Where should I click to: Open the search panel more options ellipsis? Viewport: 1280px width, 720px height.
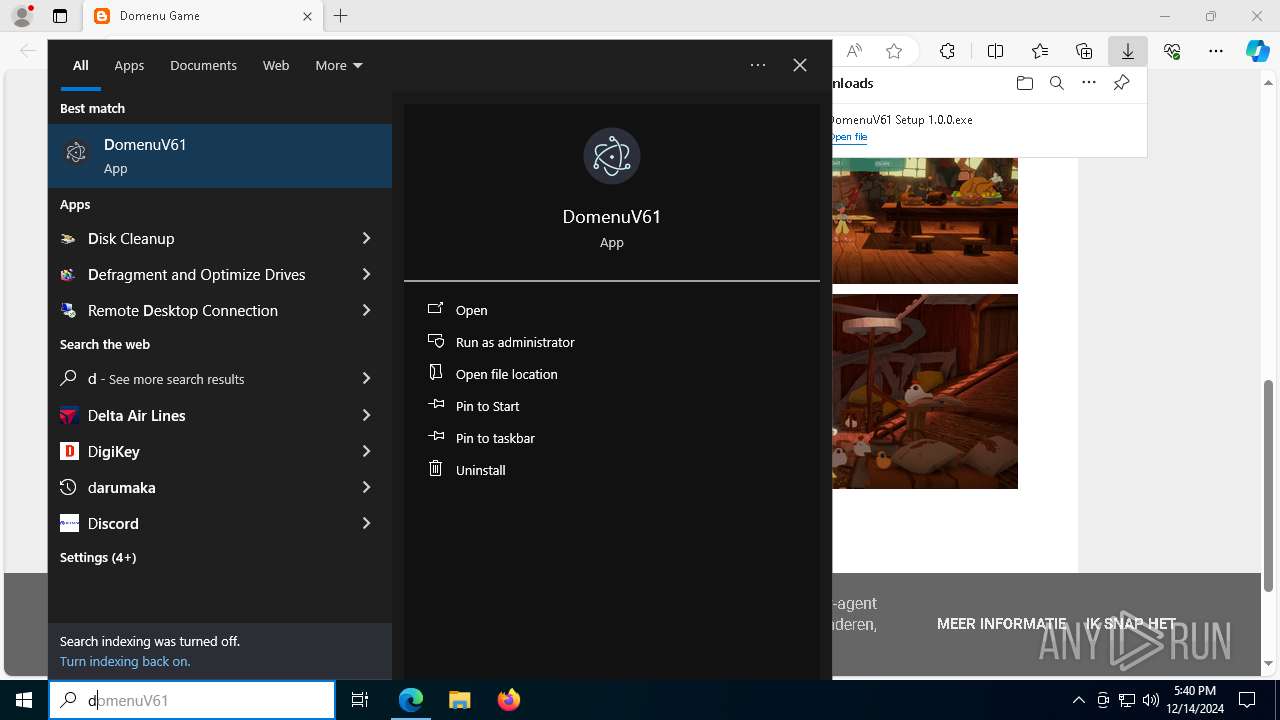tap(758, 65)
